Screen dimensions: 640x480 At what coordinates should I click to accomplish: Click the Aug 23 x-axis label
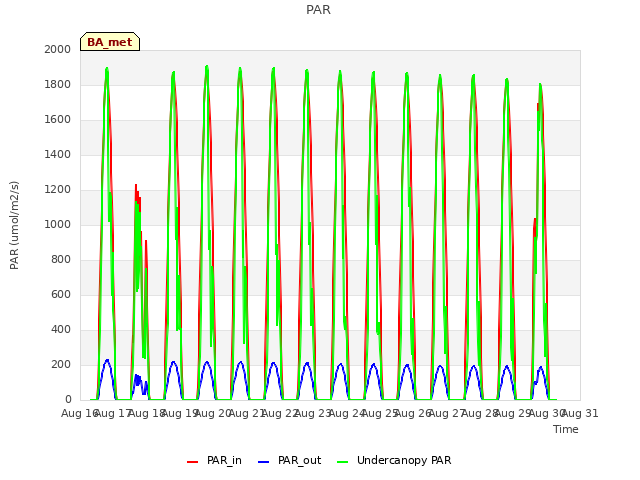(x=313, y=413)
